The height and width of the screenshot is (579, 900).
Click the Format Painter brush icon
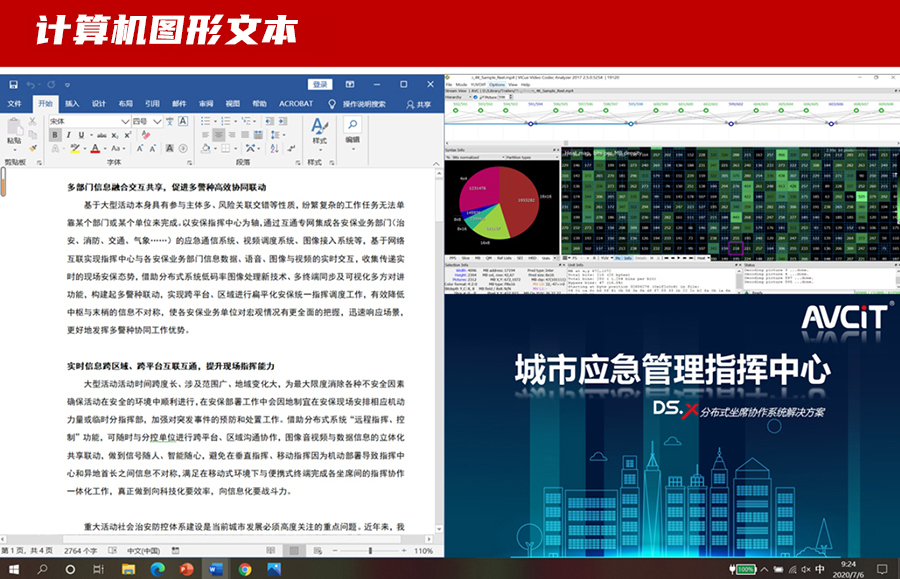35,146
